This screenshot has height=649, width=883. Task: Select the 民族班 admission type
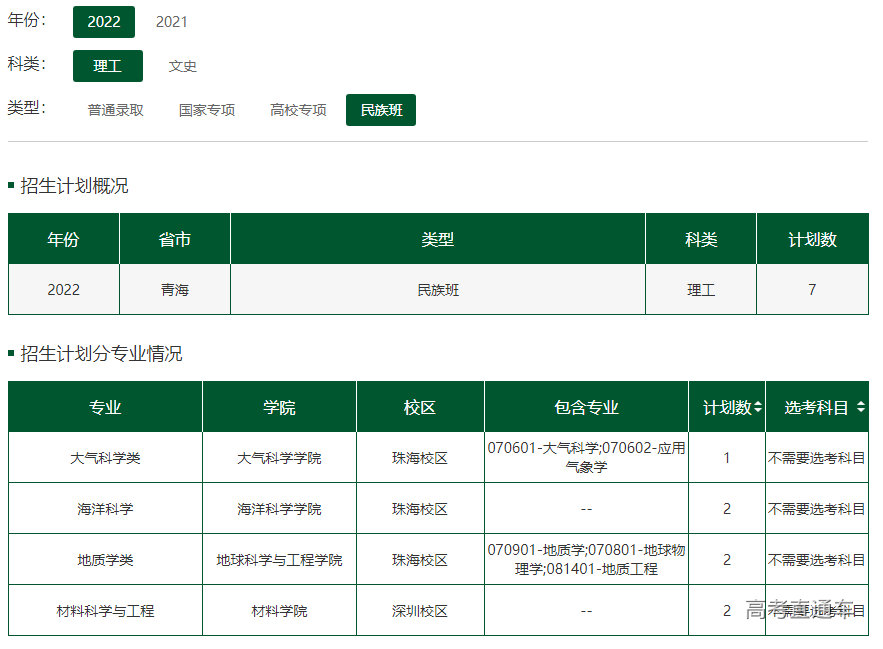(381, 110)
